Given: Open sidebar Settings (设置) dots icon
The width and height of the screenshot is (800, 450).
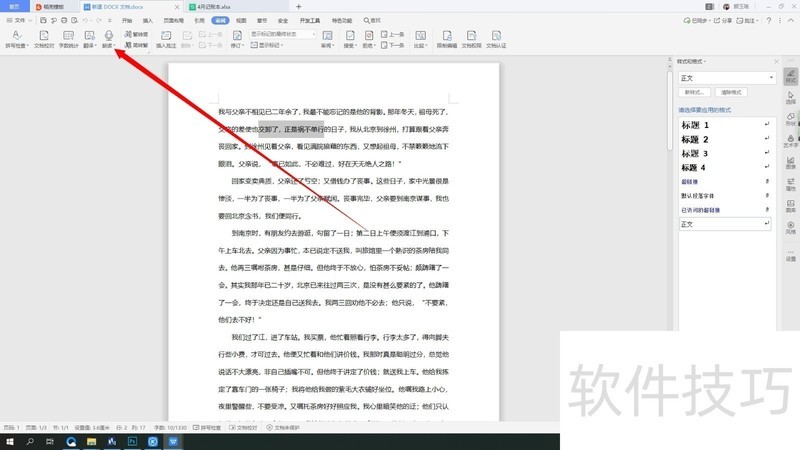Looking at the screenshot, I should (790, 255).
